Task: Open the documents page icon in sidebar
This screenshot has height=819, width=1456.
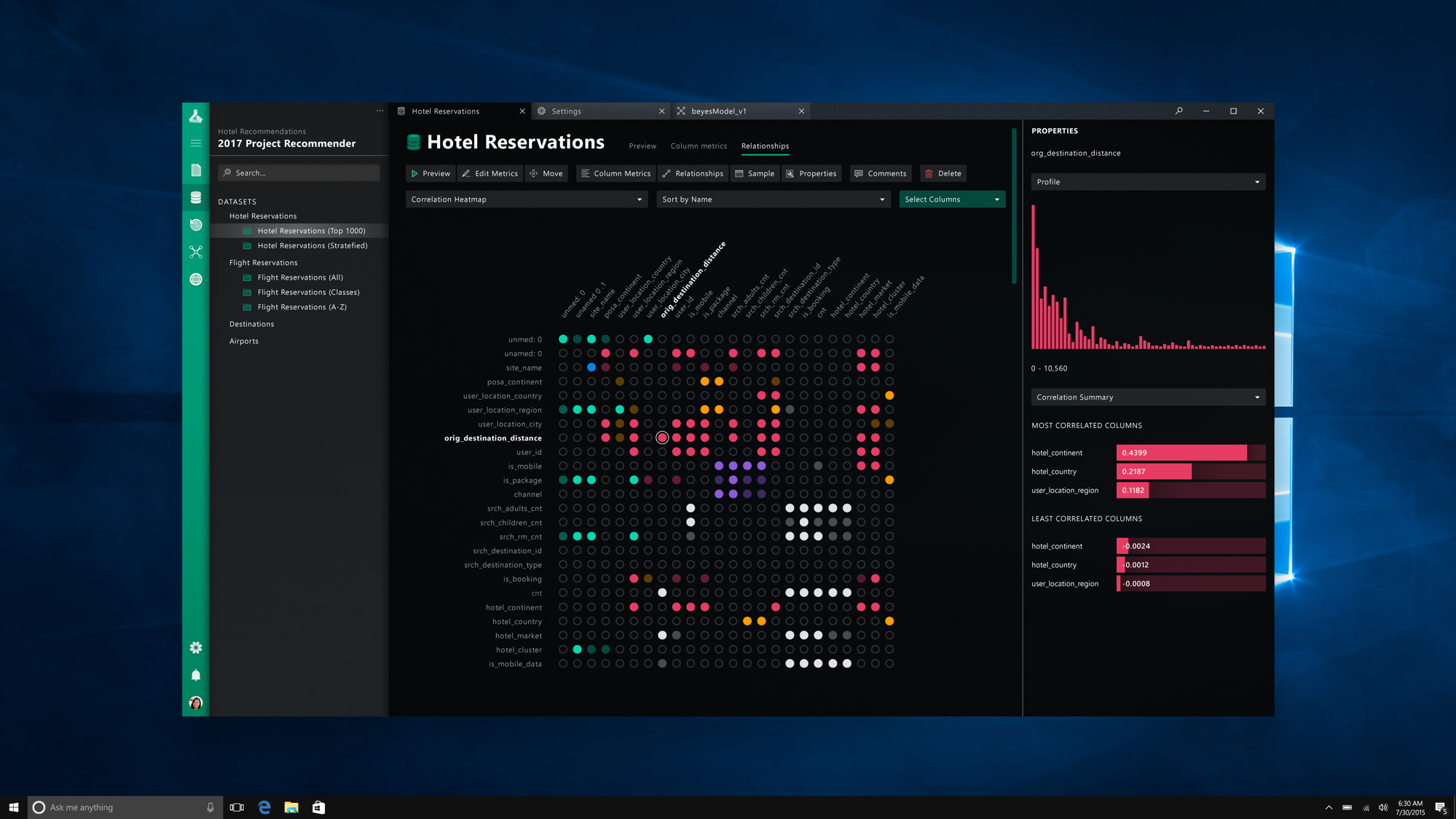Action: tap(196, 170)
